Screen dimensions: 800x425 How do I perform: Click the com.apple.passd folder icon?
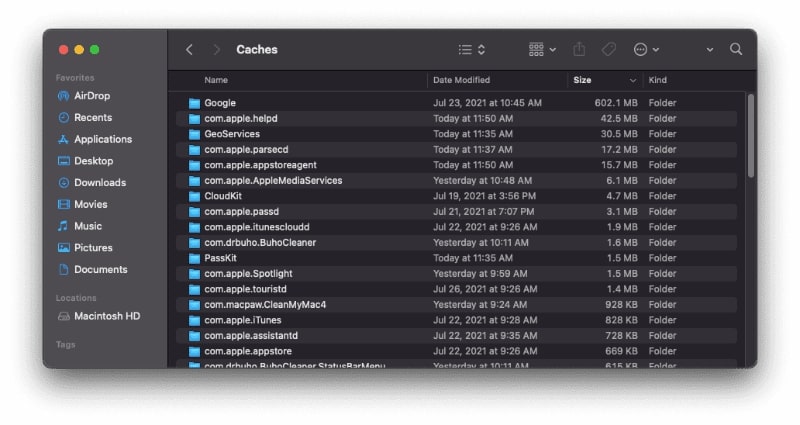[194, 212]
